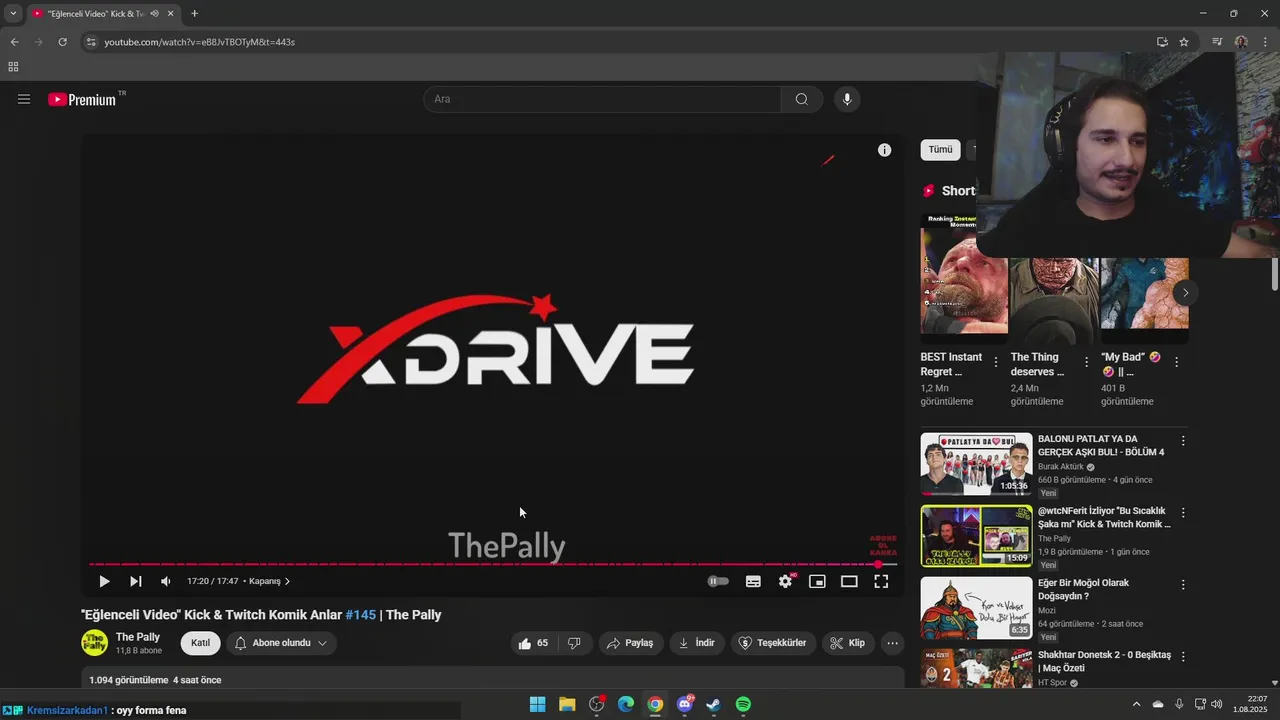The height and width of the screenshot is (720, 1280).
Task: Open menu for wtcNFerit İzliyor video
Action: [x=1183, y=513]
